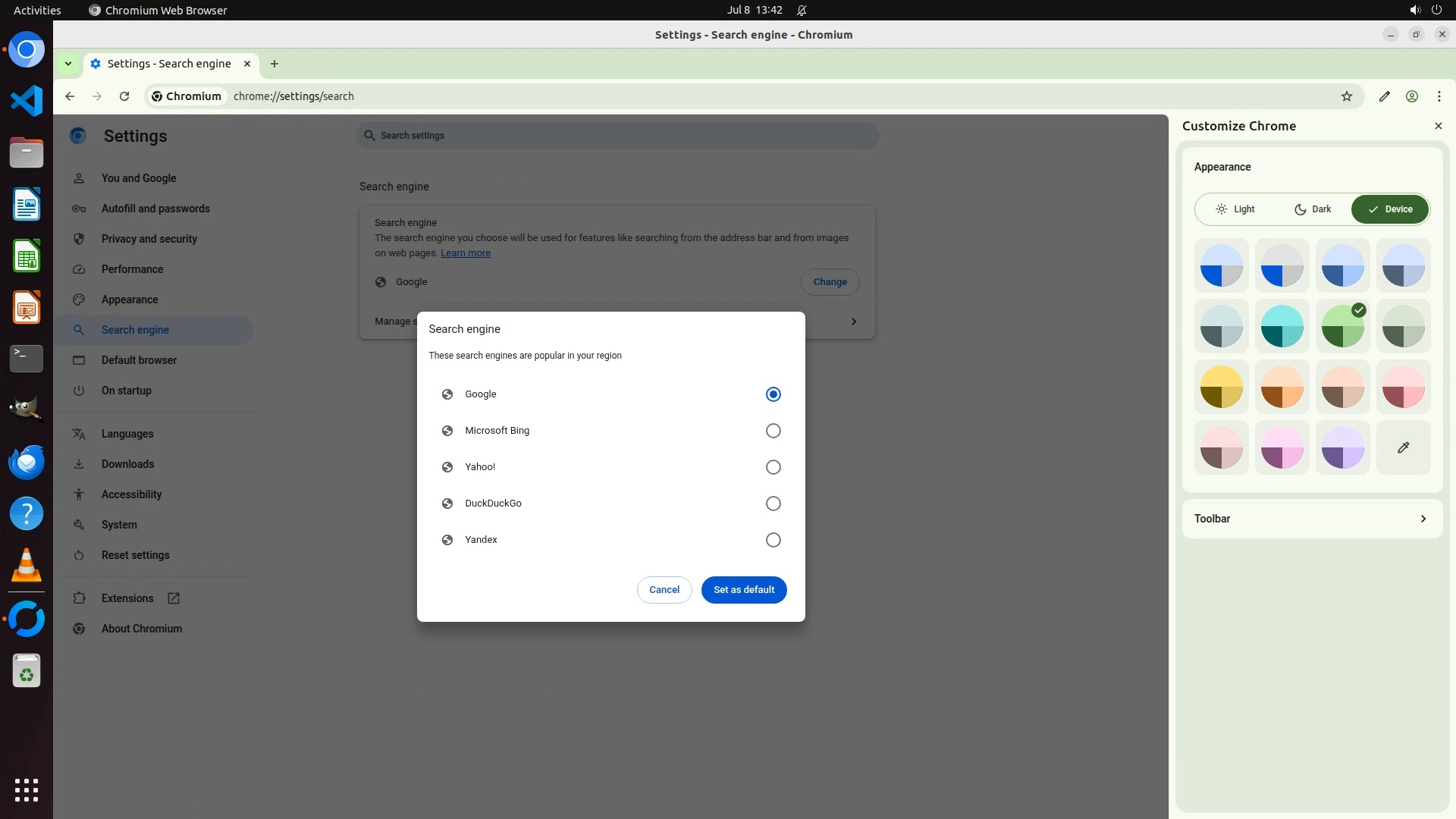Click the reload page icon

pyautogui.click(x=124, y=96)
